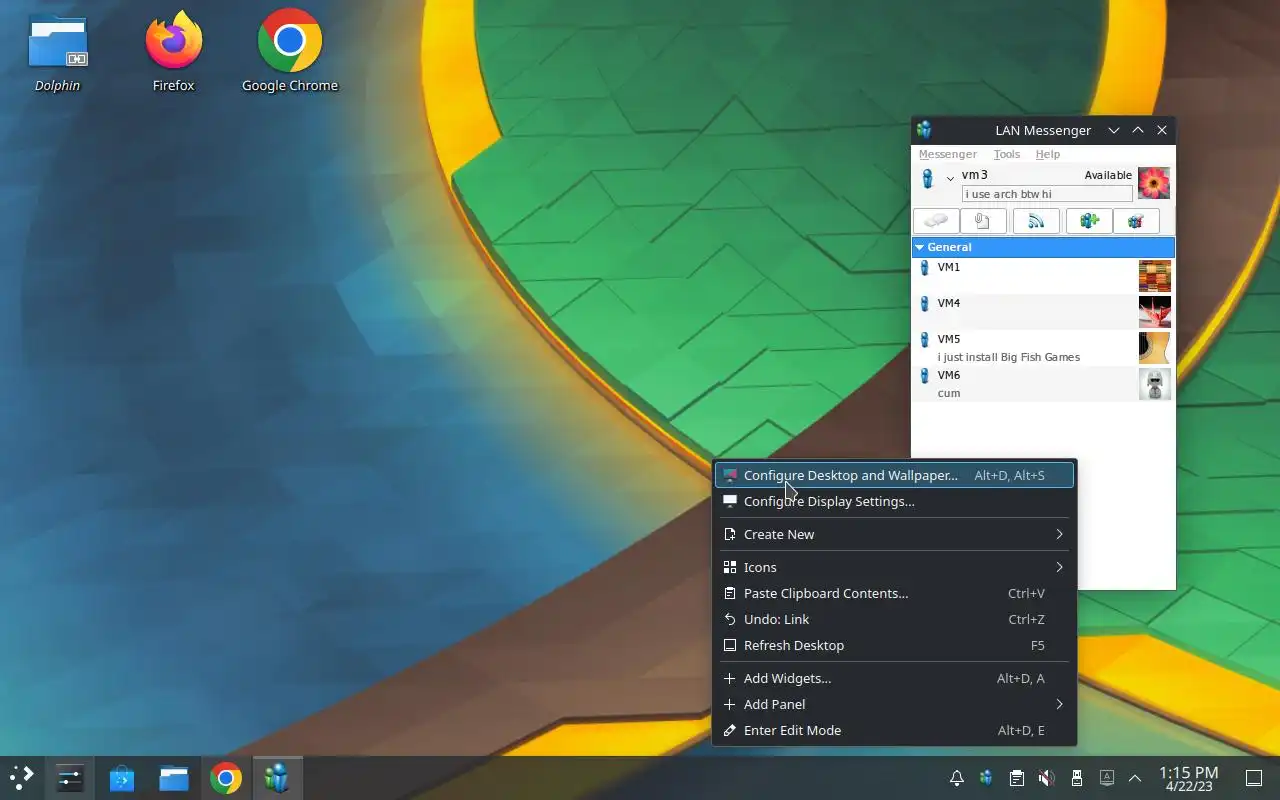The height and width of the screenshot is (800, 1280).
Task: Open the conversation button in LAN Messenger toolbar
Action: click(936, 221)
